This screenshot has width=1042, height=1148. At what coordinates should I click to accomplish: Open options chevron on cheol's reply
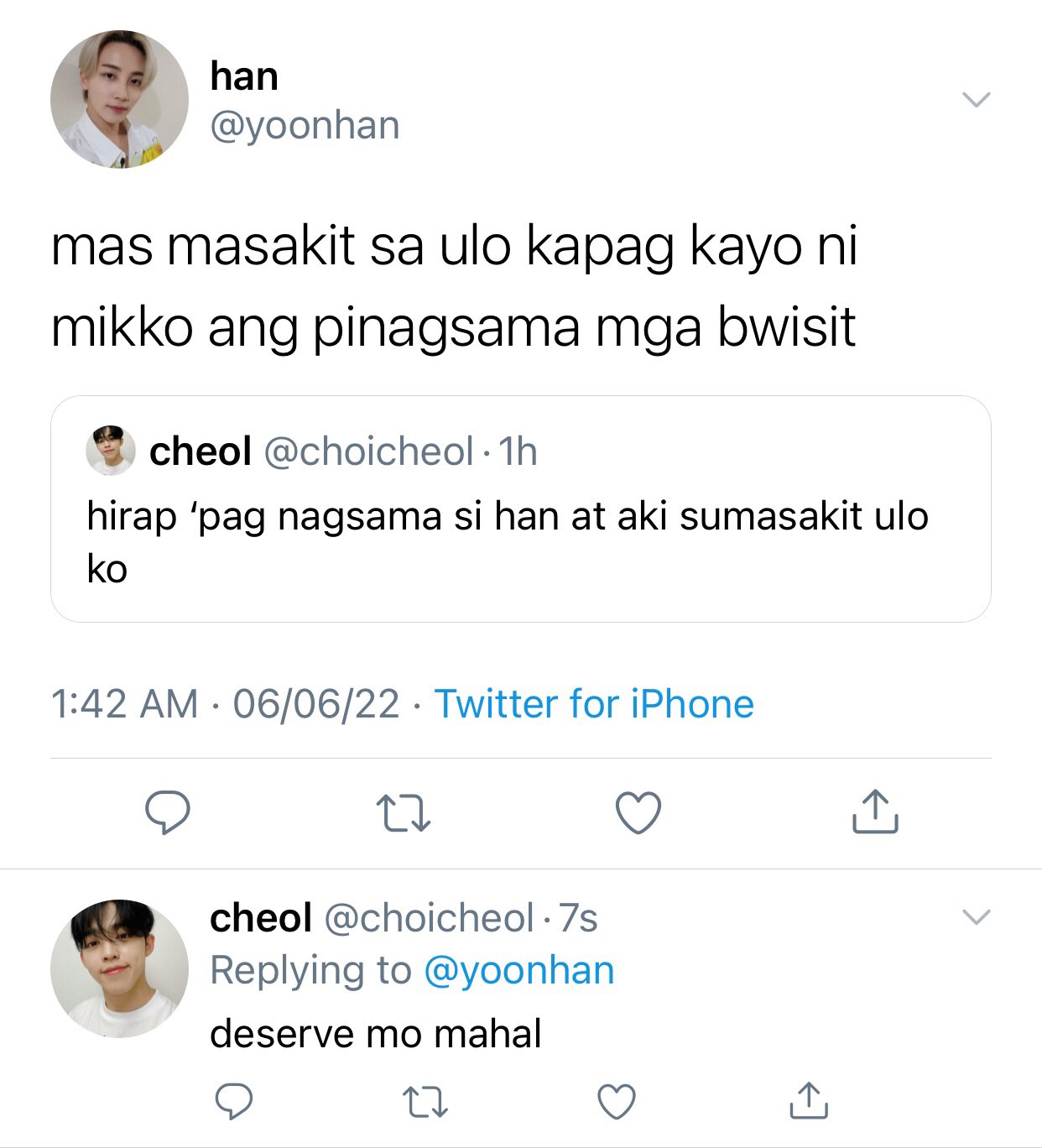(x=977, y=916)
